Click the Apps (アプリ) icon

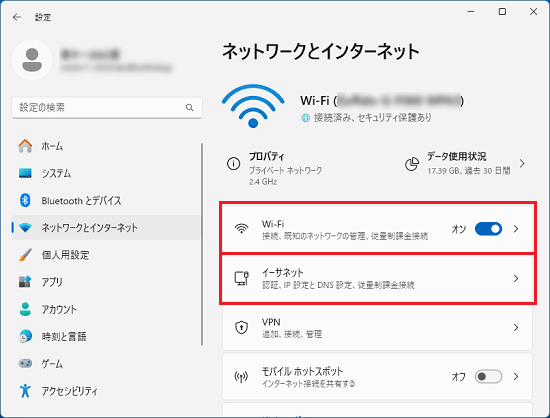25,282
